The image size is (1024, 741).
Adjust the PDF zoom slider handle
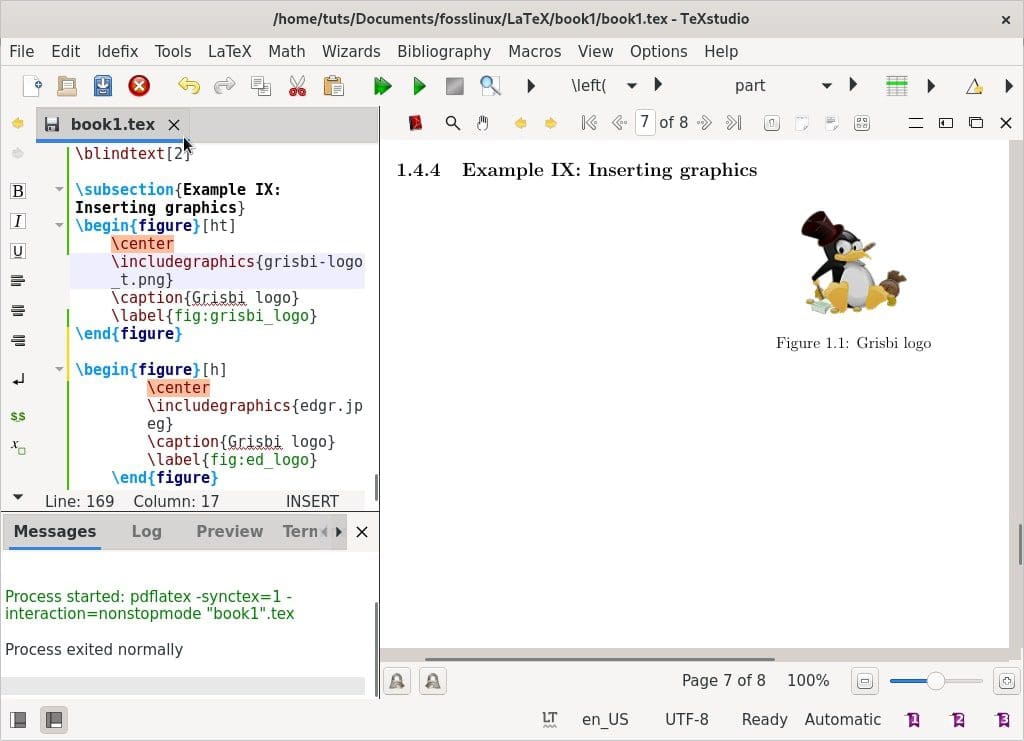coord(935,681)
